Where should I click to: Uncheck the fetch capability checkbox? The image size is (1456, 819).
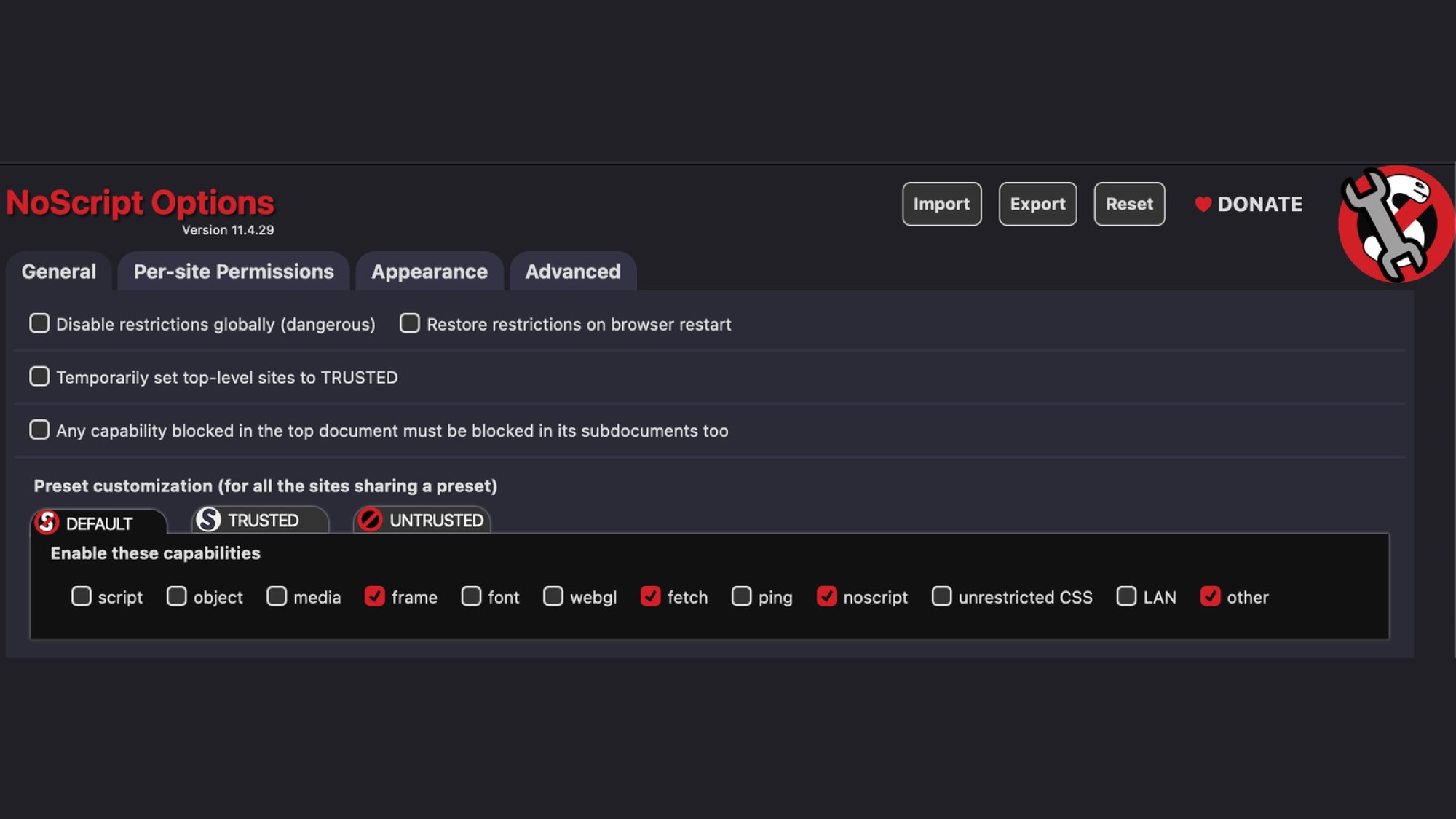pyautogui.click(x=651, y=596)
